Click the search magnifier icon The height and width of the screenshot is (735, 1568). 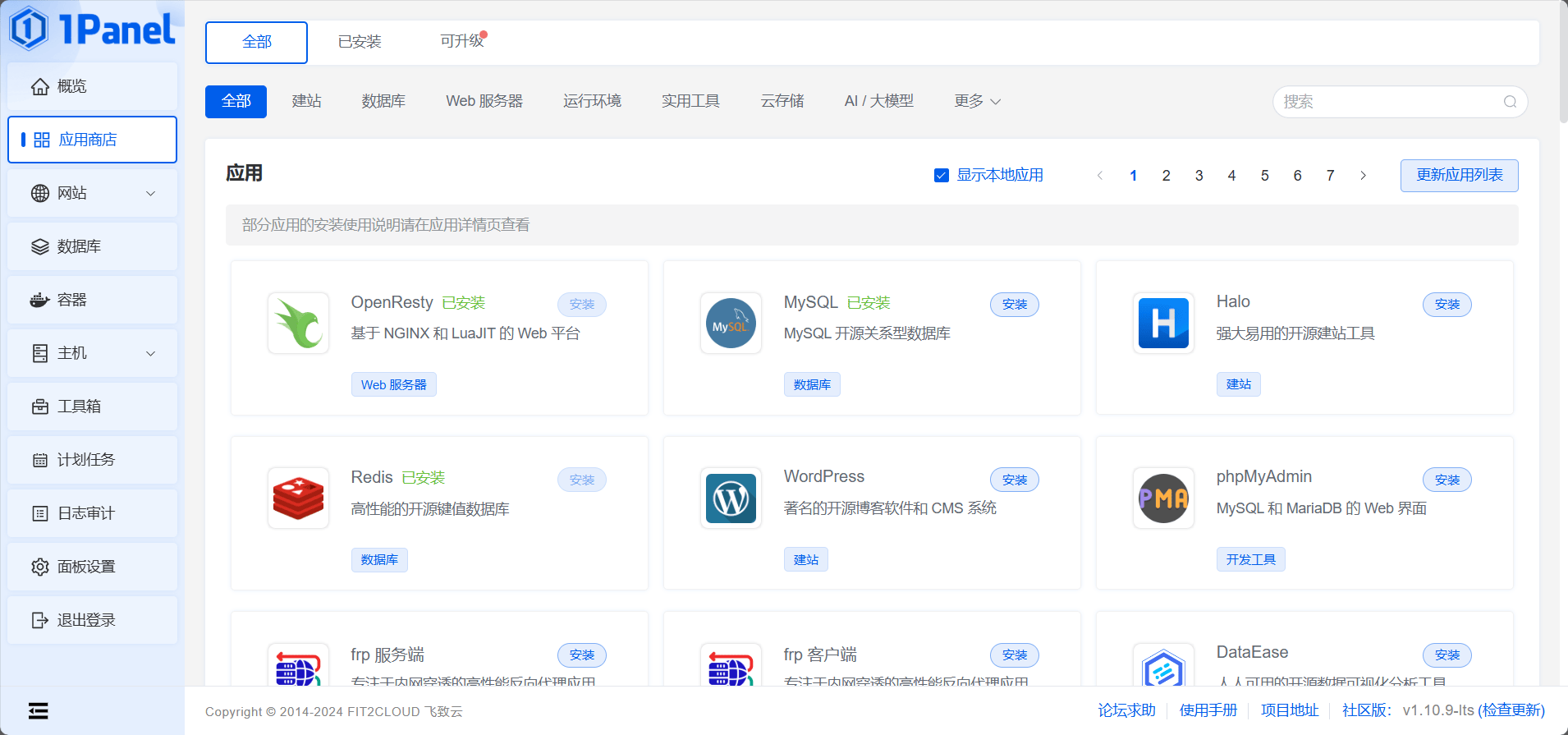(1510, 102)
